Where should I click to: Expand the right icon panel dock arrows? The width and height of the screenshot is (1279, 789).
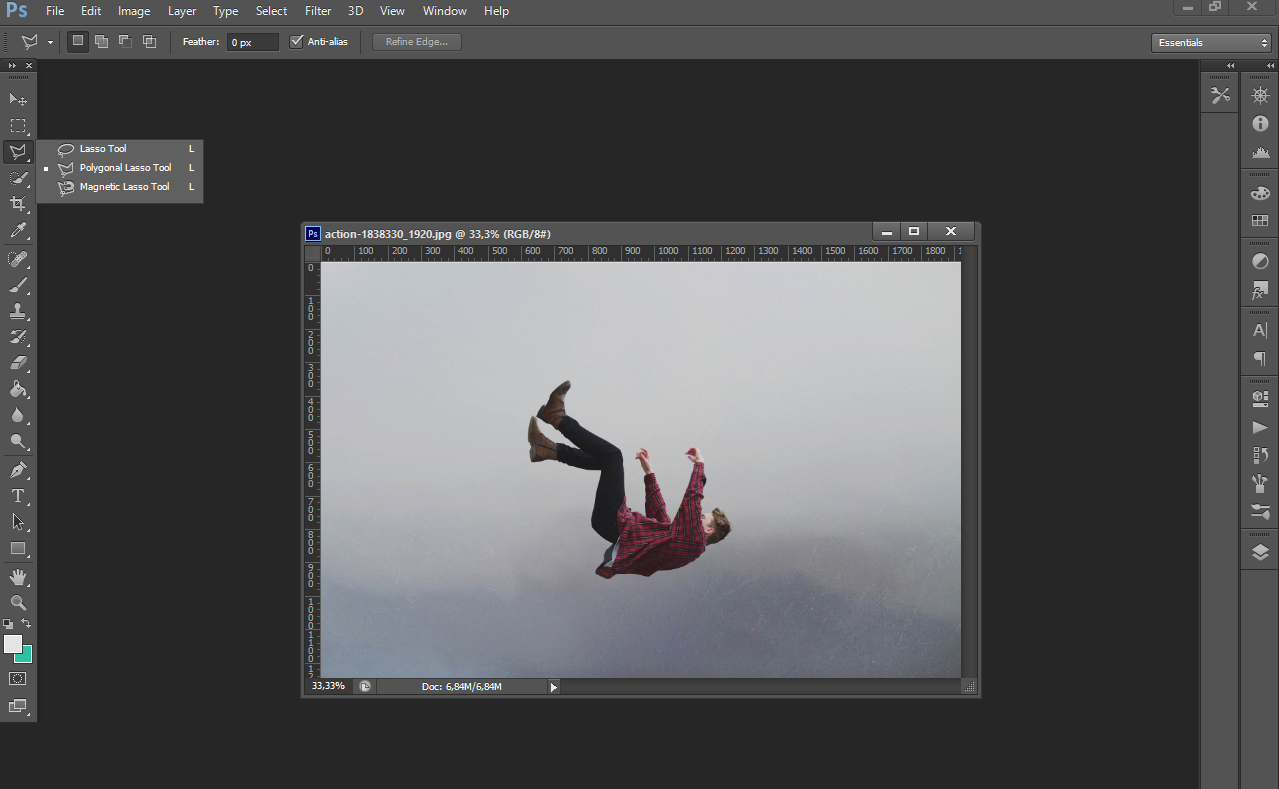click(1270, 66)
